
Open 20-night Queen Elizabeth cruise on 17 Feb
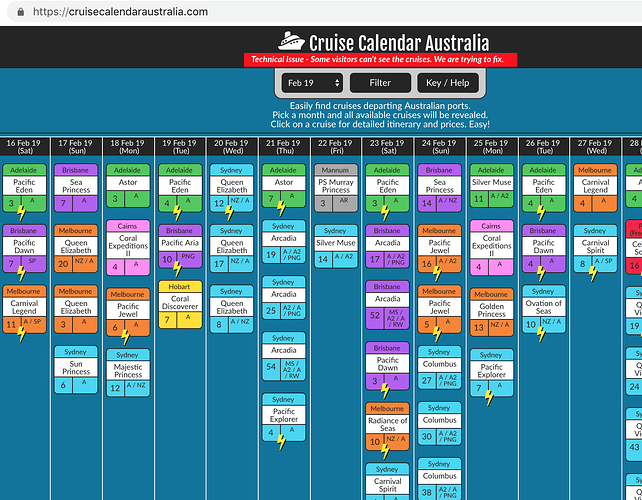[76, 249]
